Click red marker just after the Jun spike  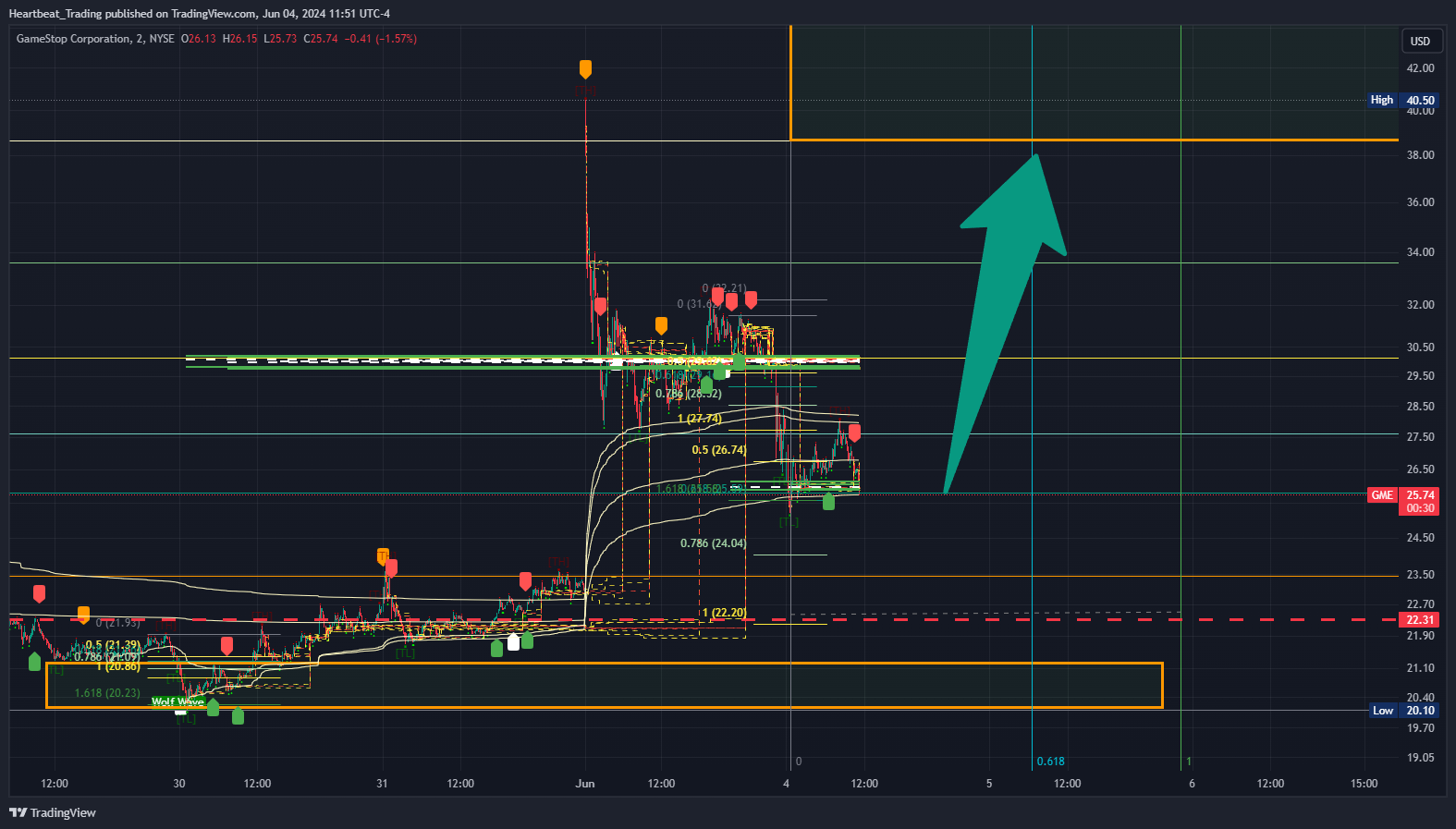click(601, 307)
